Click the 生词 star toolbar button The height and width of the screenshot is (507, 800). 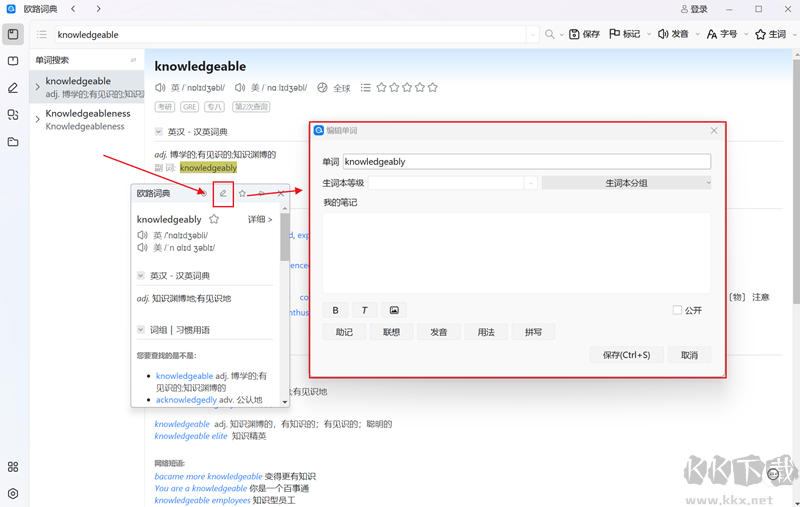(x=770, y=34)
